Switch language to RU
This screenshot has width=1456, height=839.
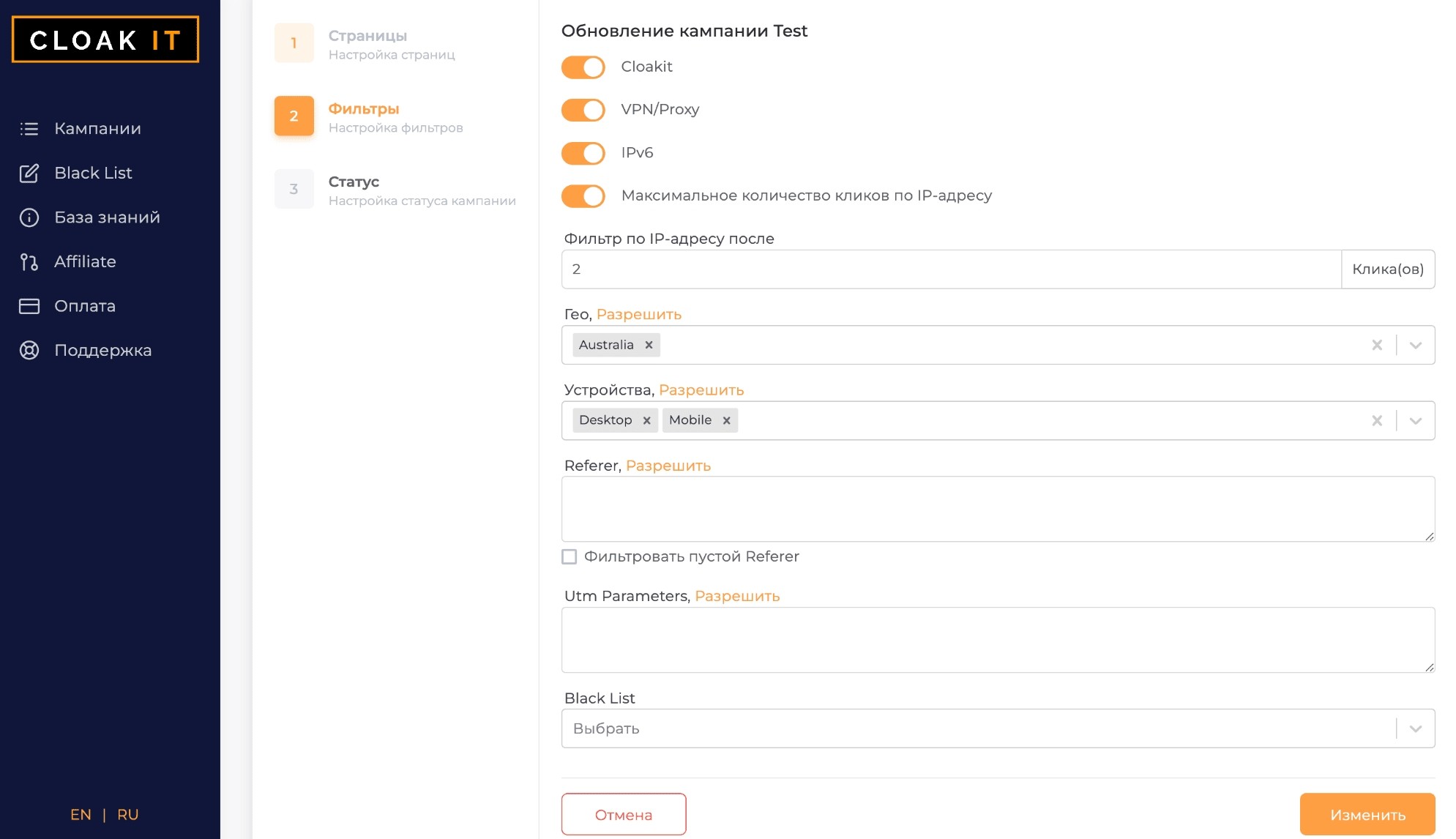pyautogui.click(x=128, y=815)
